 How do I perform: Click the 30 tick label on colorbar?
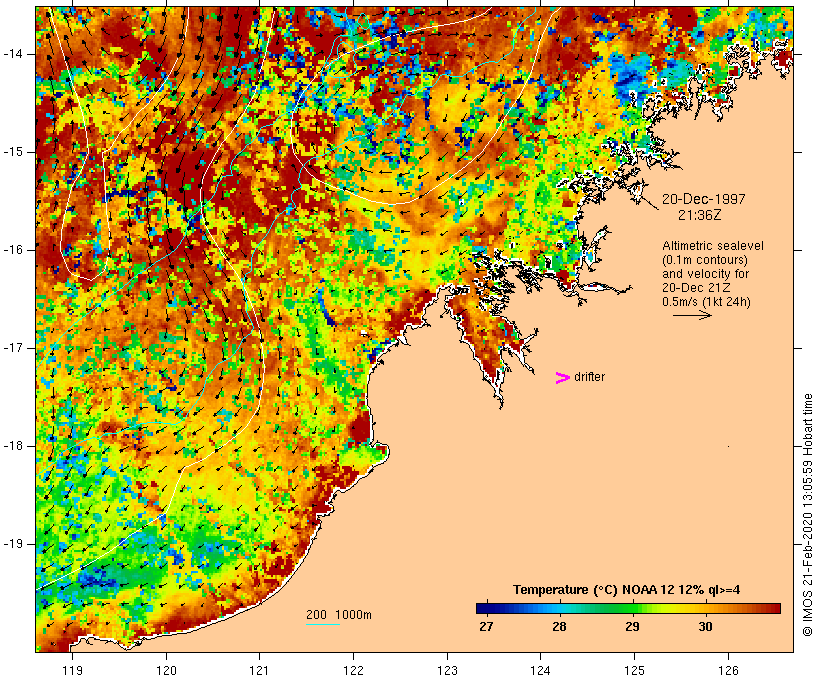[x=705, y=627]
